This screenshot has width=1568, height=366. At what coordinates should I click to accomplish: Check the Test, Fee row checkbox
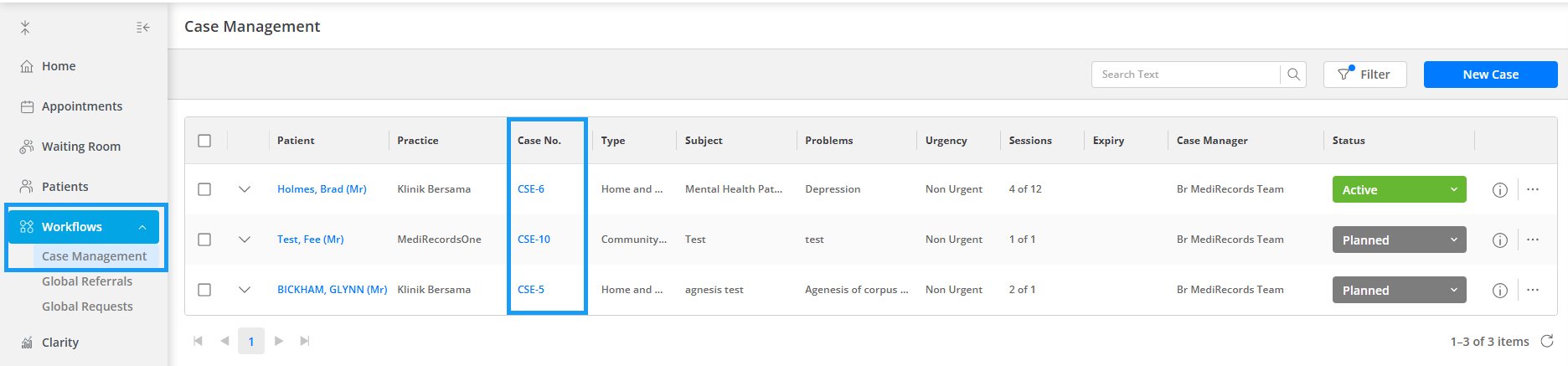204,240
